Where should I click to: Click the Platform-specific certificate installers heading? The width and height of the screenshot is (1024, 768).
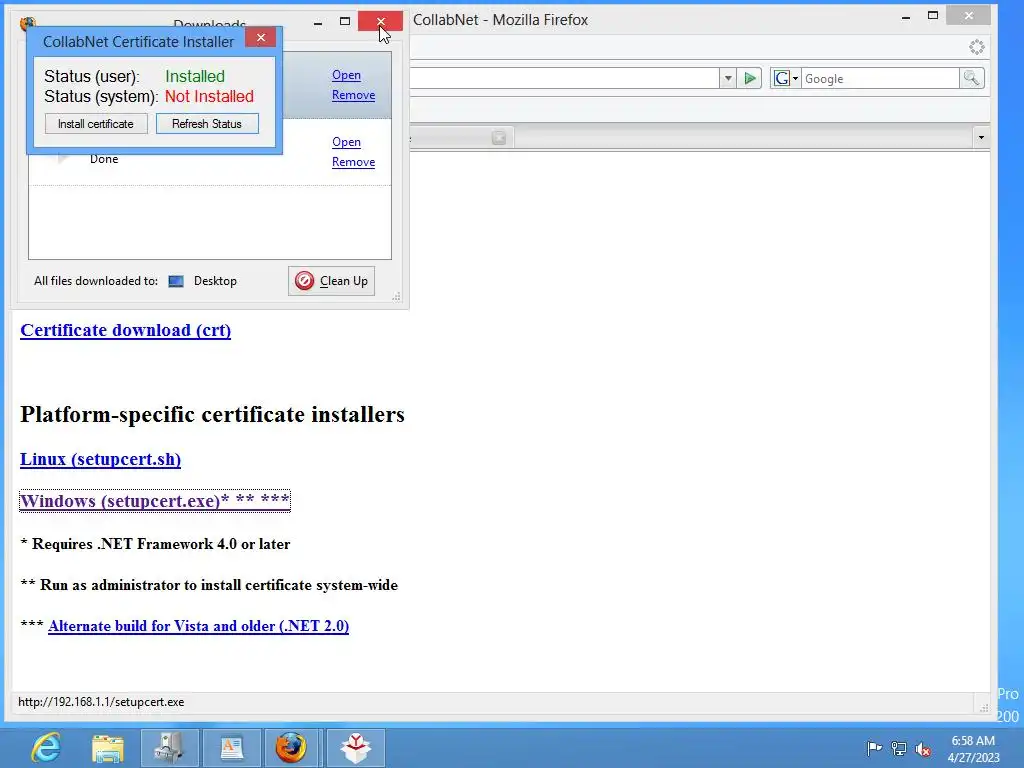tap(212, 414)
